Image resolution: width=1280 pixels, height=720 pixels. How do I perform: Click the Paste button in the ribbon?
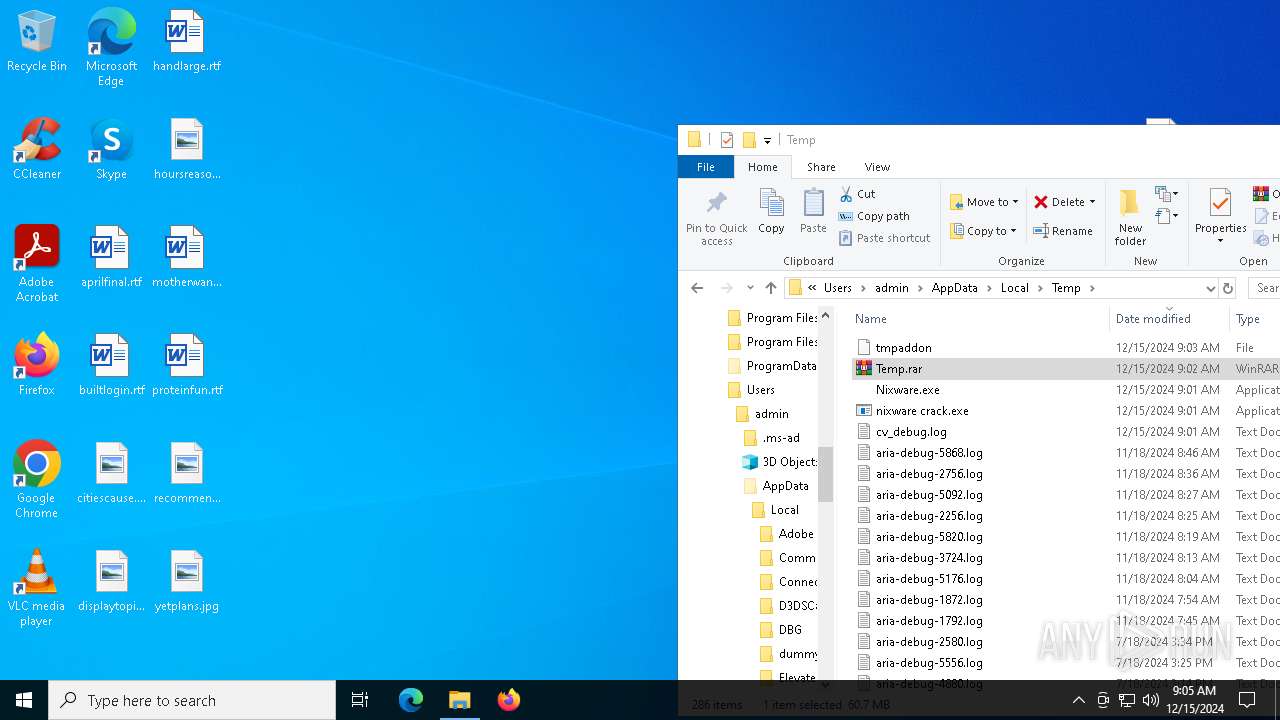pyautogui.click(x=813, y=212)
